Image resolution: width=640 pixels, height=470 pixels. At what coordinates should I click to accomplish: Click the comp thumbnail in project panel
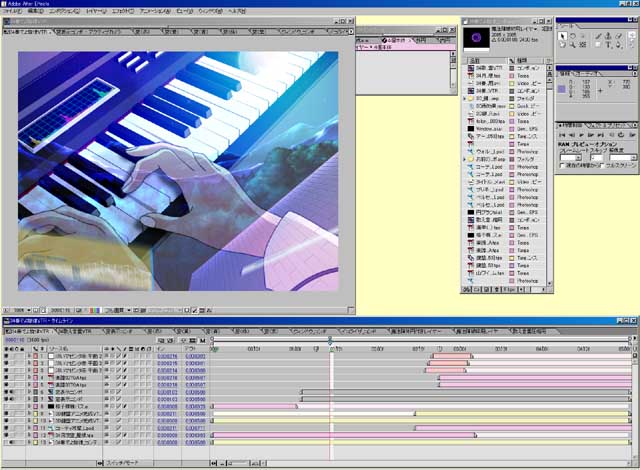click(476, 38)
